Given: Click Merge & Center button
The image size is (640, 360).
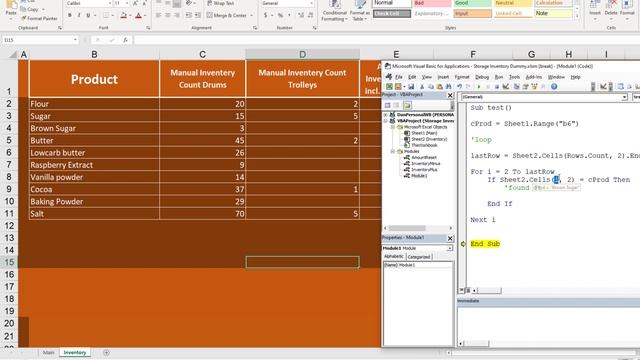Looking at the screenshot, I should click(227, 16).
